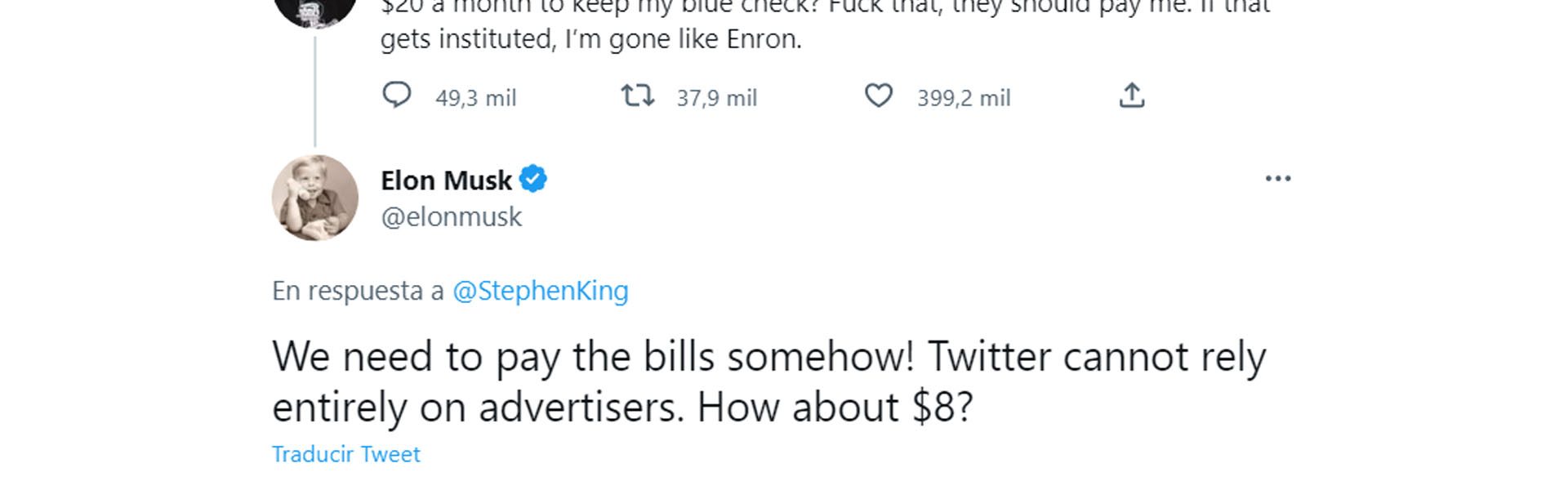Viewport: 1568px width, 490px height.
Task: Open the share tweet icon
Action: pos(1131,96)
